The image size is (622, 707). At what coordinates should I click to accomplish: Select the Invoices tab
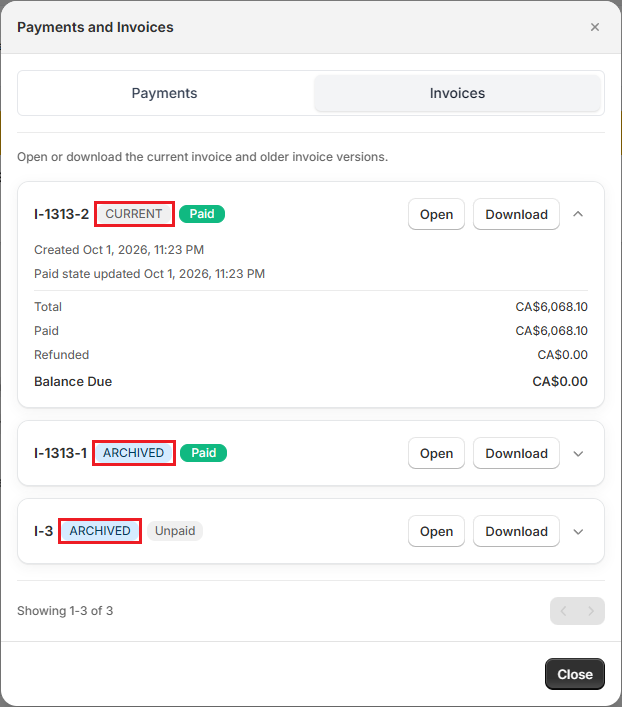coord(457,93)
